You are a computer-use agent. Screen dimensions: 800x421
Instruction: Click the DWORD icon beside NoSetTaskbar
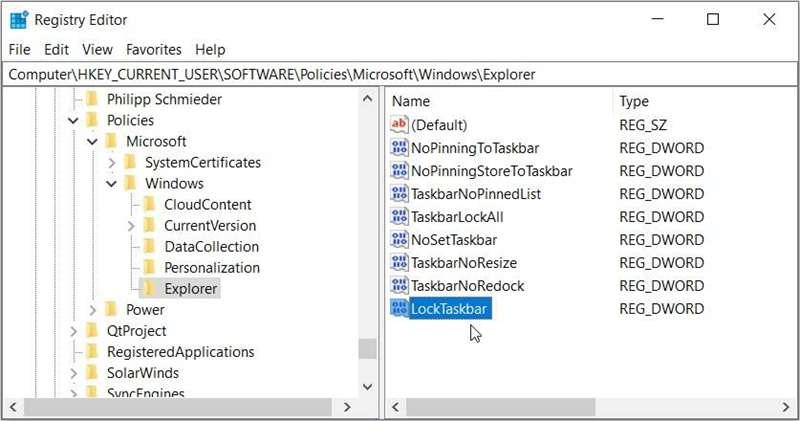pyautogui.click(x=400, y=240)
